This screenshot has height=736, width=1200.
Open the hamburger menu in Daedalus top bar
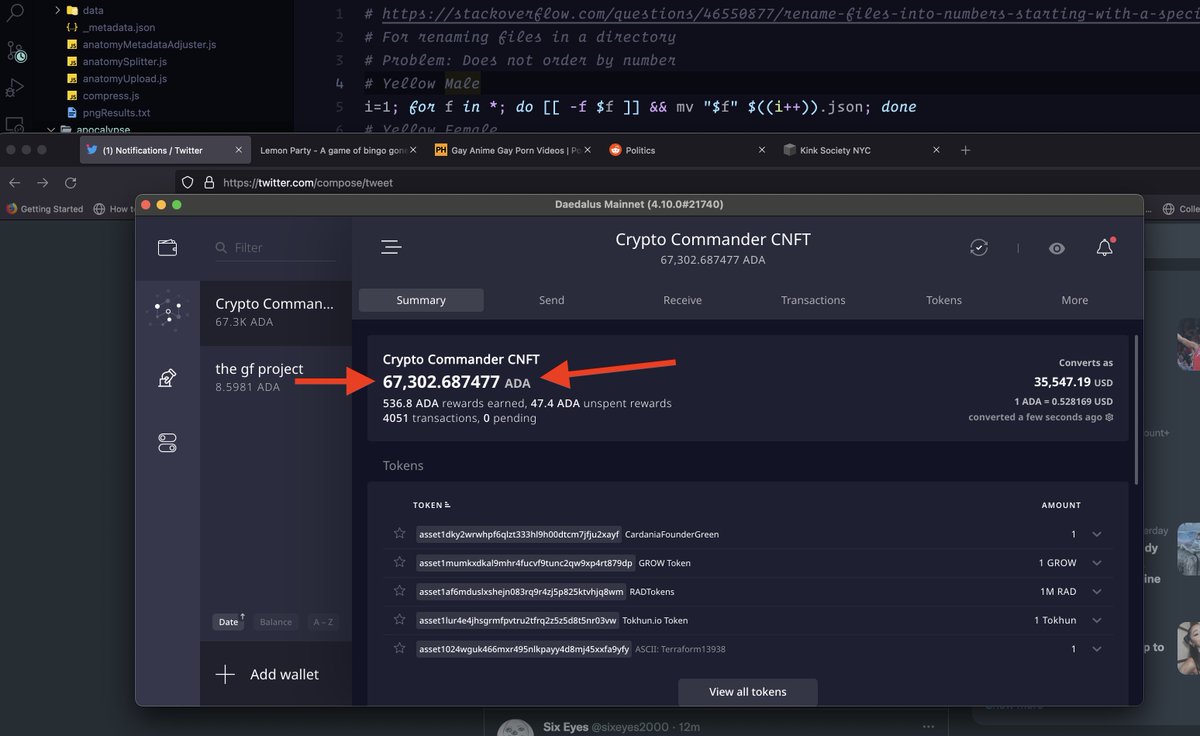391,247
